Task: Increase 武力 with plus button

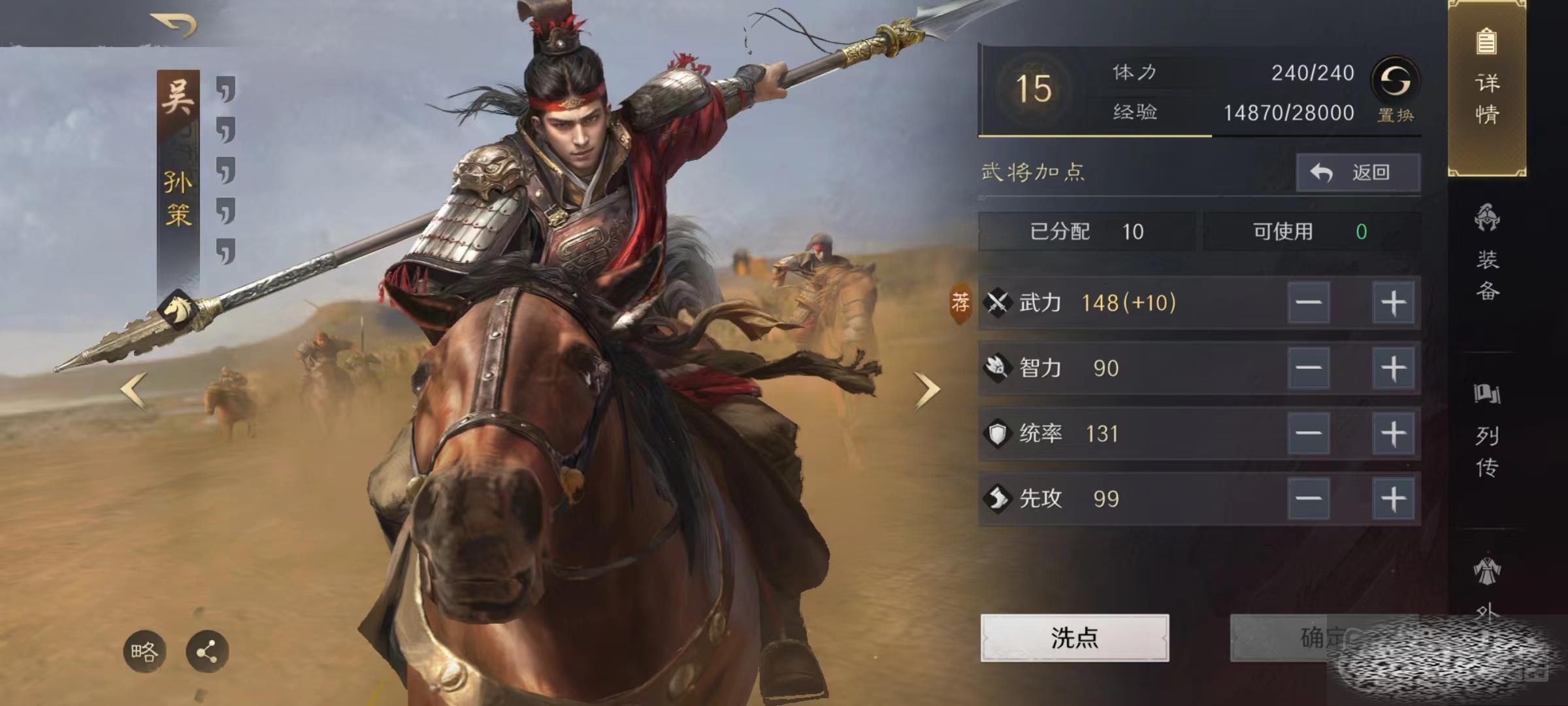Action: click(1394, 303)
